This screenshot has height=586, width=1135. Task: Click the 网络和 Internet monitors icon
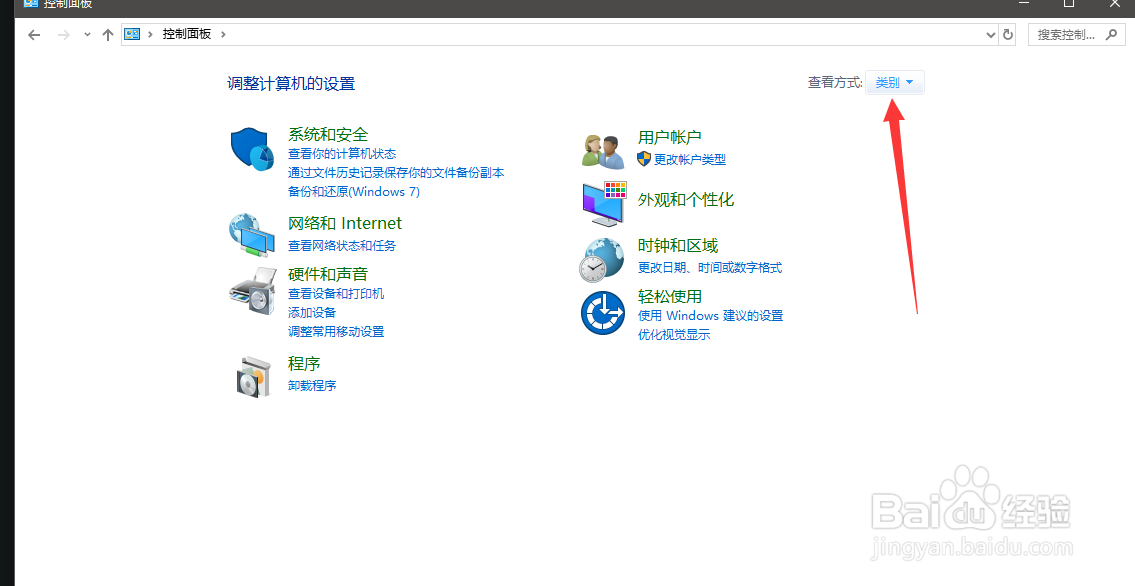252,235
